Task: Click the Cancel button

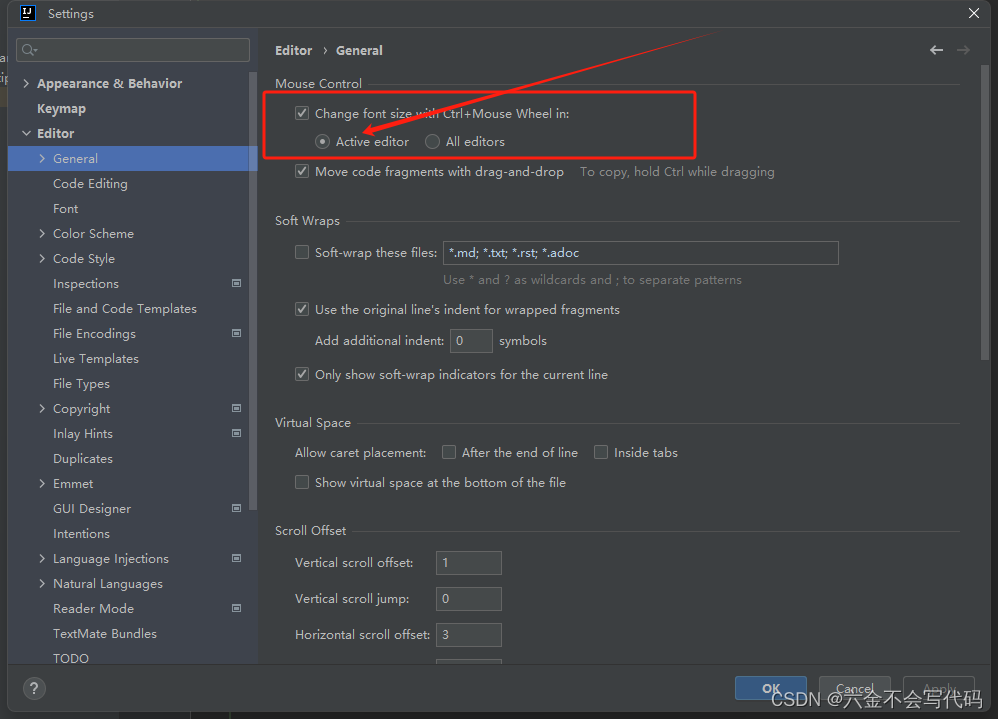Action: click(855, 688)
